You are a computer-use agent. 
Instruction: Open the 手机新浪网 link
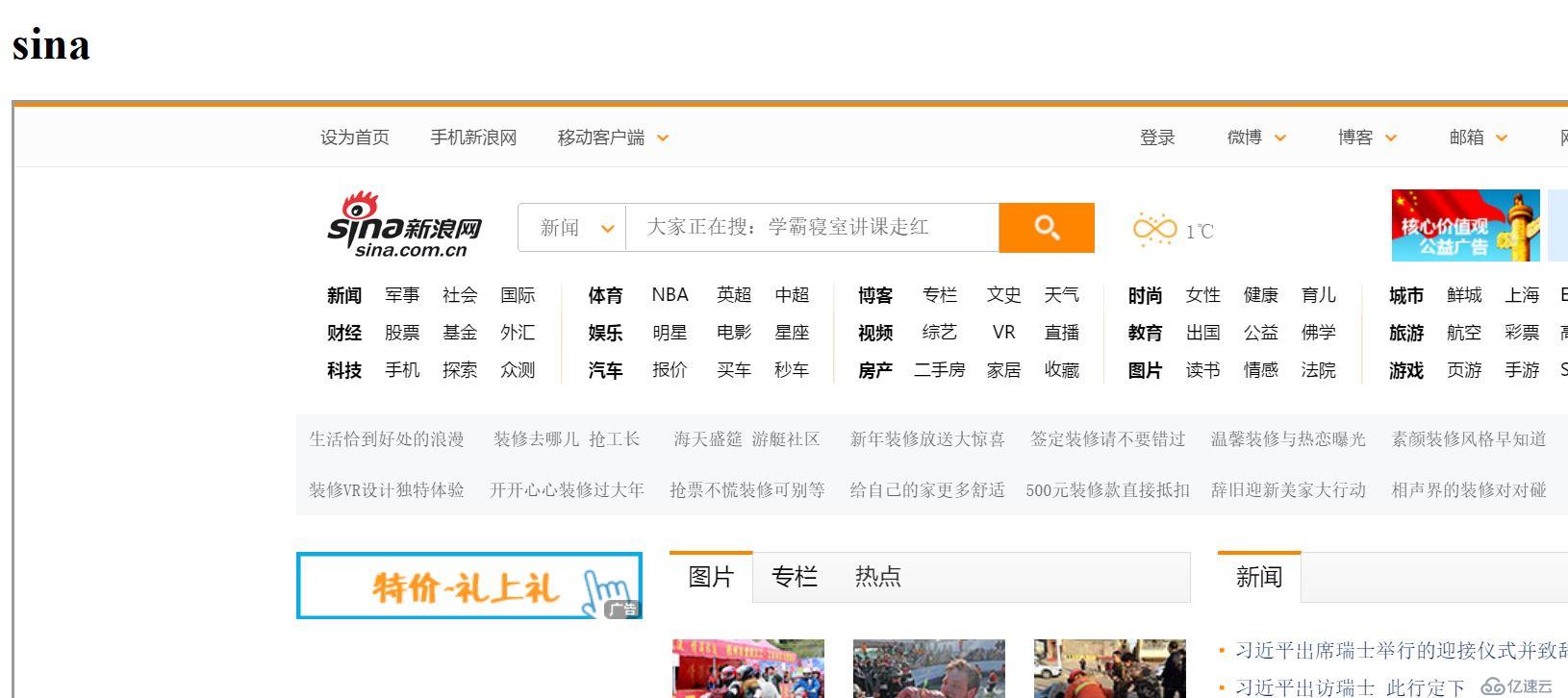[473, 137]
